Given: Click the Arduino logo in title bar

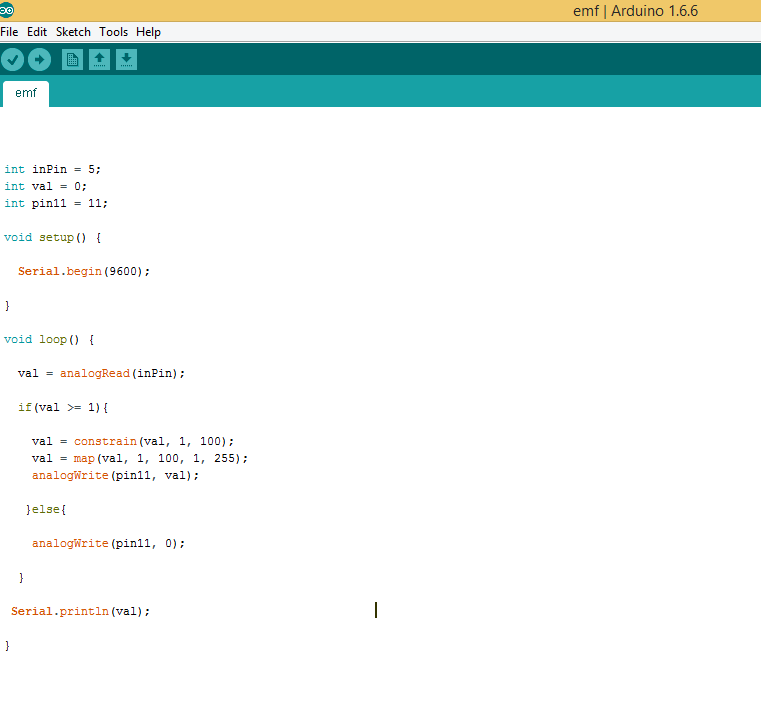Looking at the screenshot, I should (x=7, y=10).
